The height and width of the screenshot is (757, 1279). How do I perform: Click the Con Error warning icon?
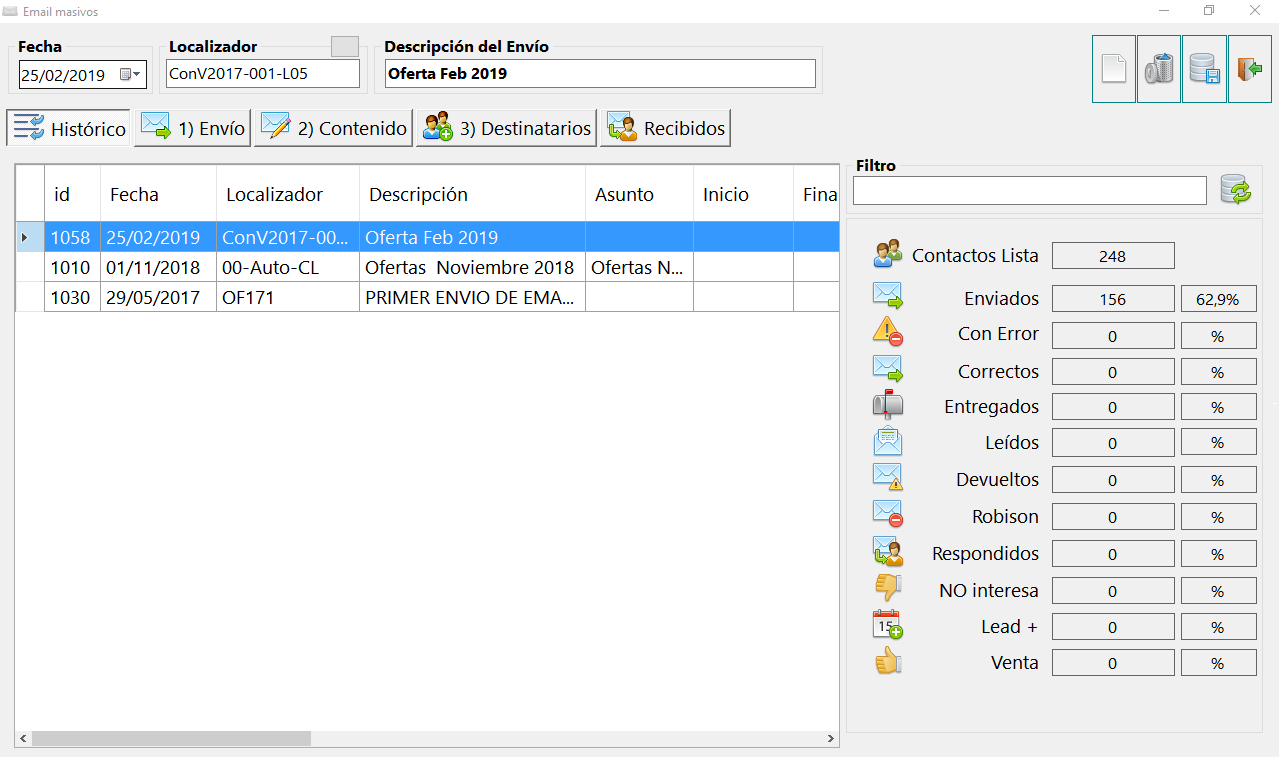coord(888,330)
